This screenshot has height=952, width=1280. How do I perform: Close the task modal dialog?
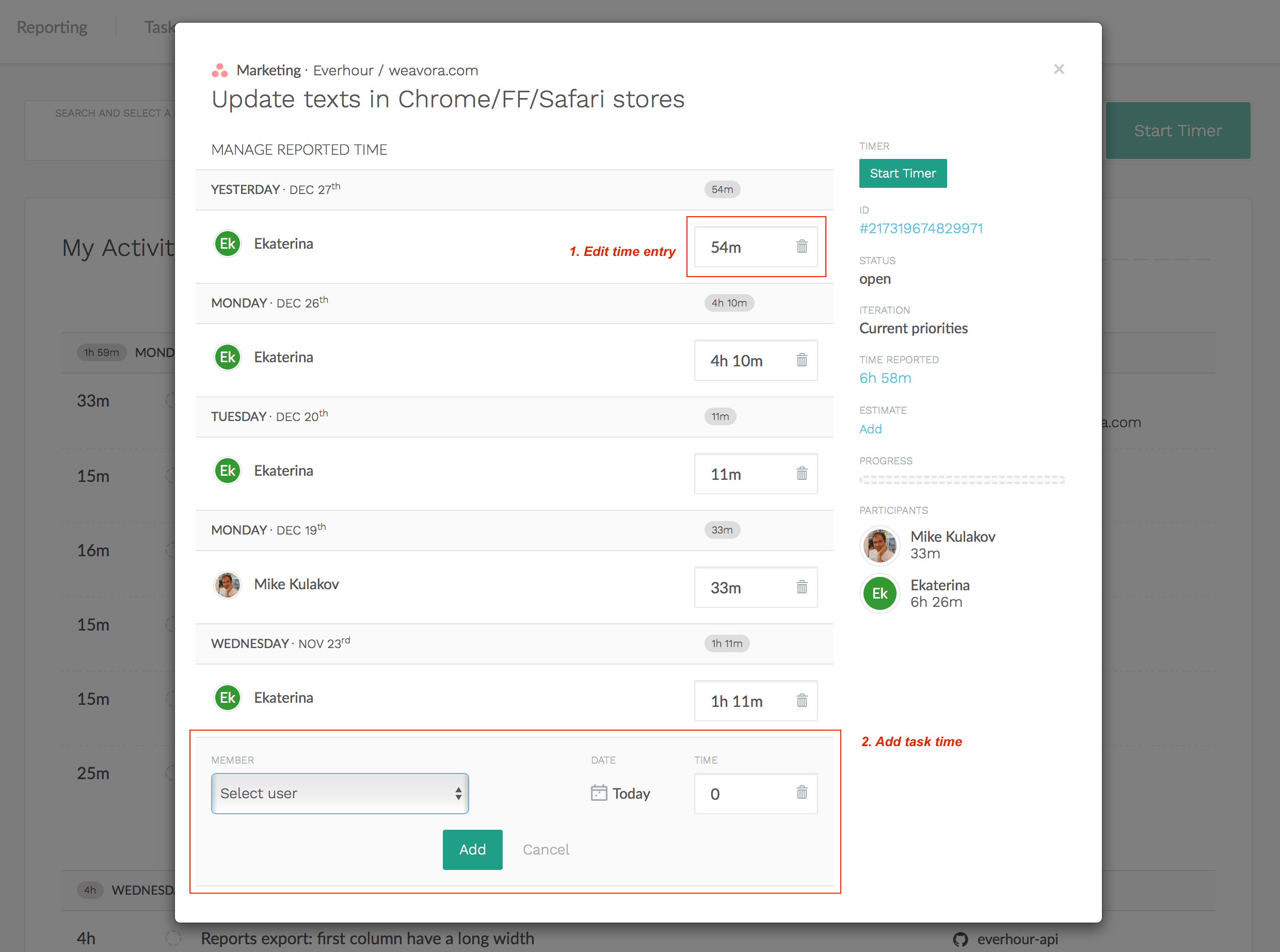pos(1059,69)
